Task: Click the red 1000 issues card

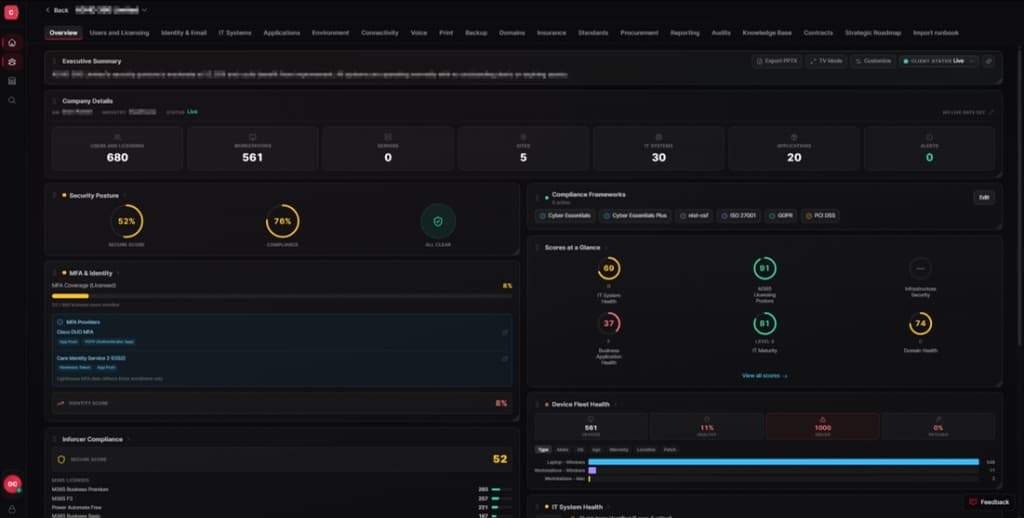Action: point(822,426)
